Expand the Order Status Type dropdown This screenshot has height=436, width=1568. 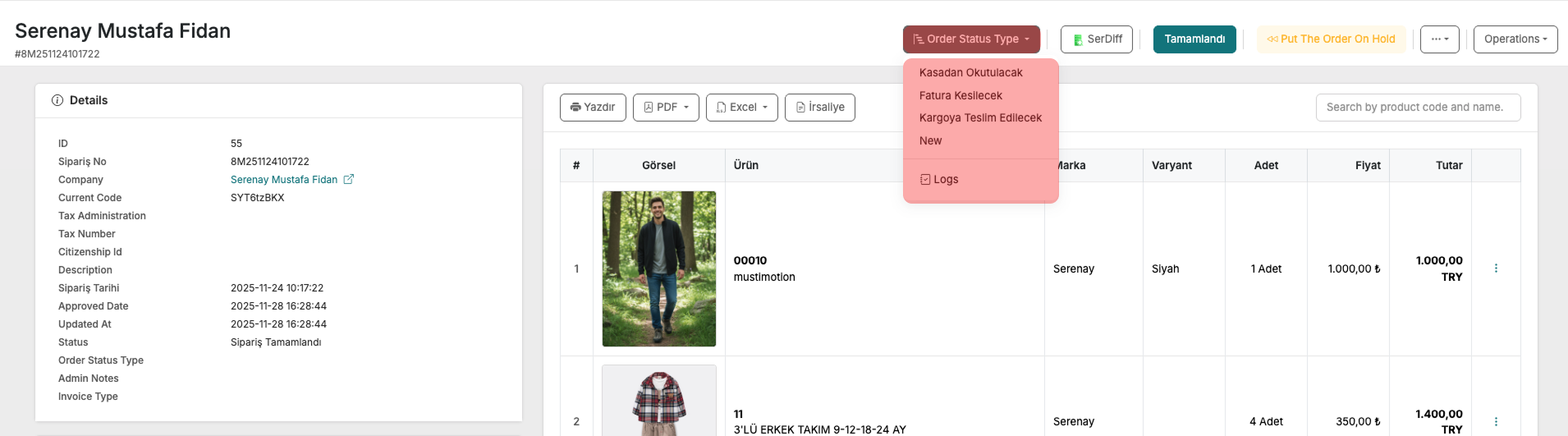click(x=971, y=39)
